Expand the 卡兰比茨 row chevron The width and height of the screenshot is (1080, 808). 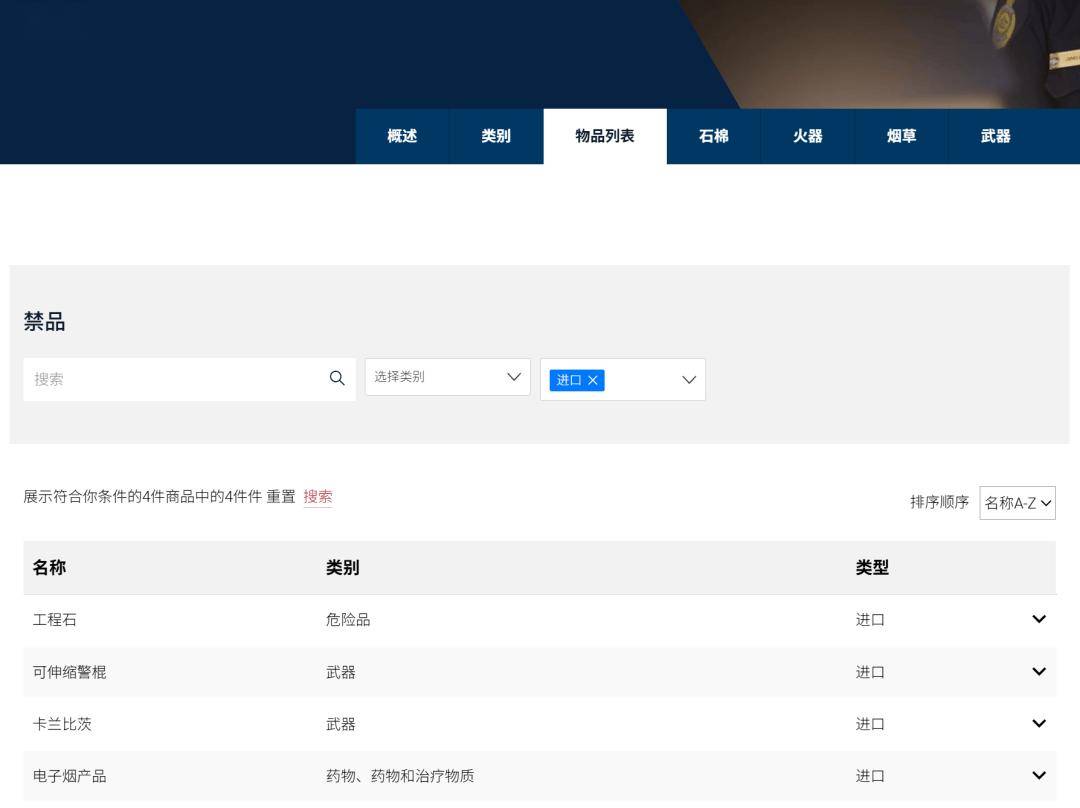1038,723
